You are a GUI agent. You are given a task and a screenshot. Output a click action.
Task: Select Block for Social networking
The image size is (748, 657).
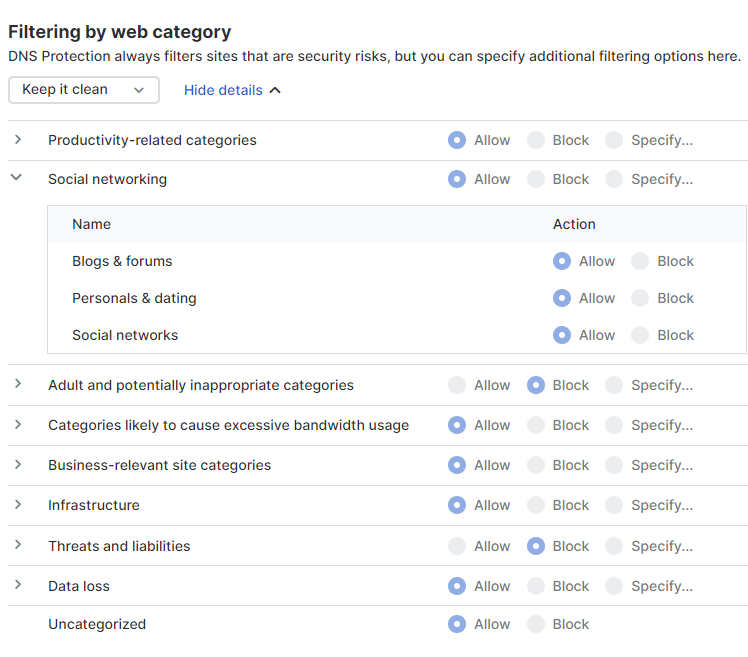[x=536, y=179]
